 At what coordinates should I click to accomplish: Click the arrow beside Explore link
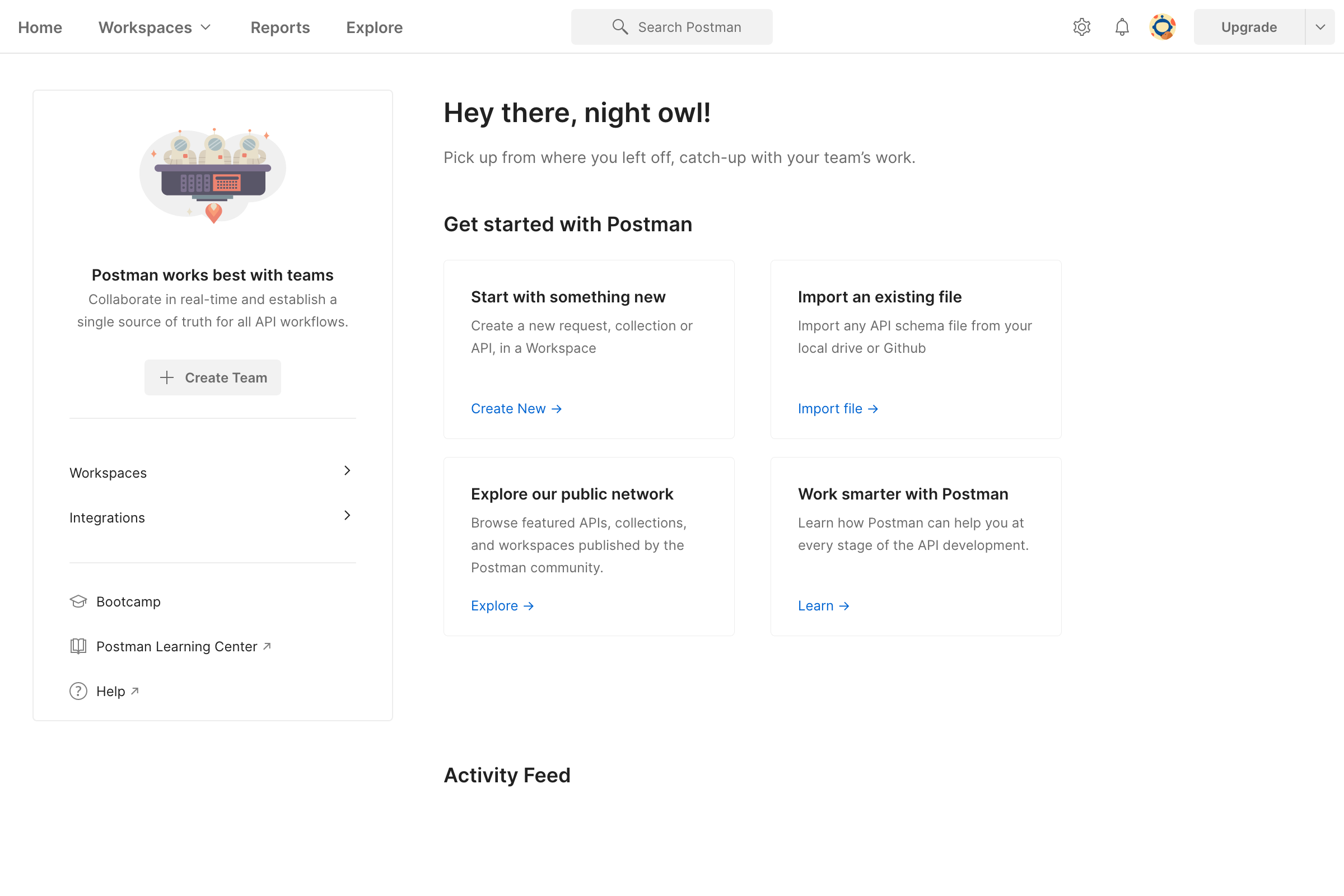pyautogui.click(x=529, y=606)
